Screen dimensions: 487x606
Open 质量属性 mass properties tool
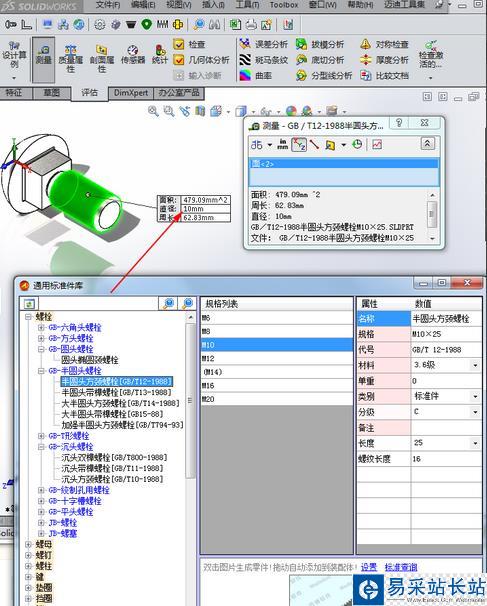pos(70,59)
